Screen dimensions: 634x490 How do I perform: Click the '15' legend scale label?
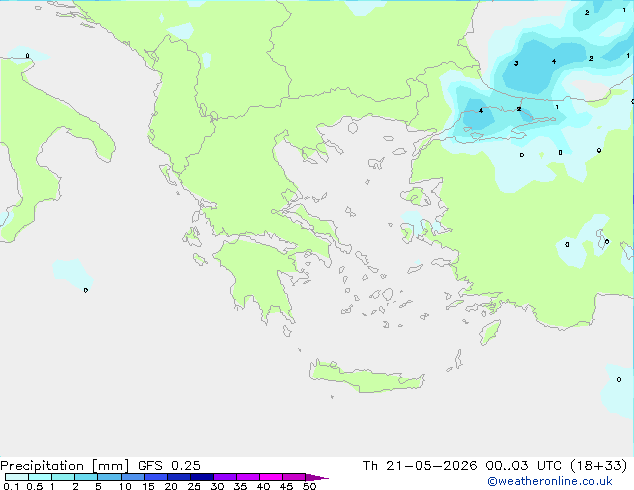coord(148,486)
